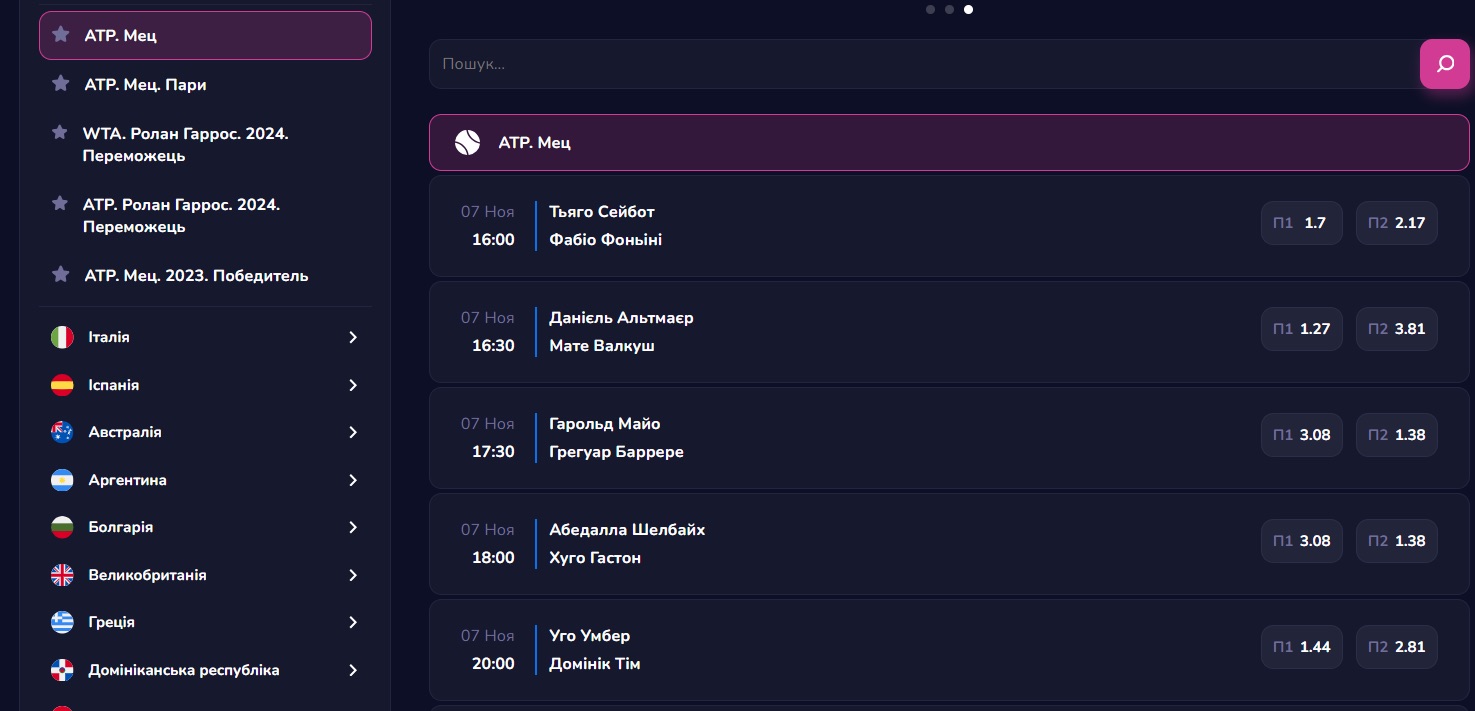
Task: Bet П1 3.08 on Гарольд Майо
Action: 1301,435
